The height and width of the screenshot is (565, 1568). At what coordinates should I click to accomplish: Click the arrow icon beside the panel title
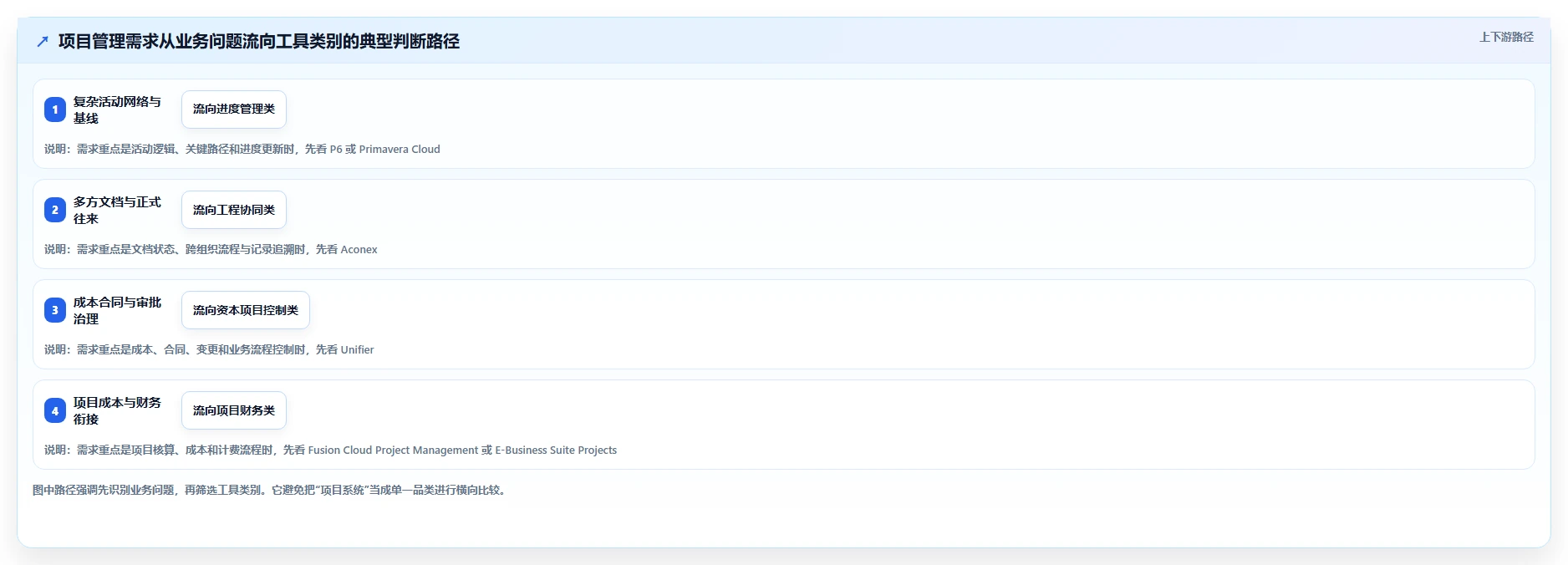[x=43, y=41]
